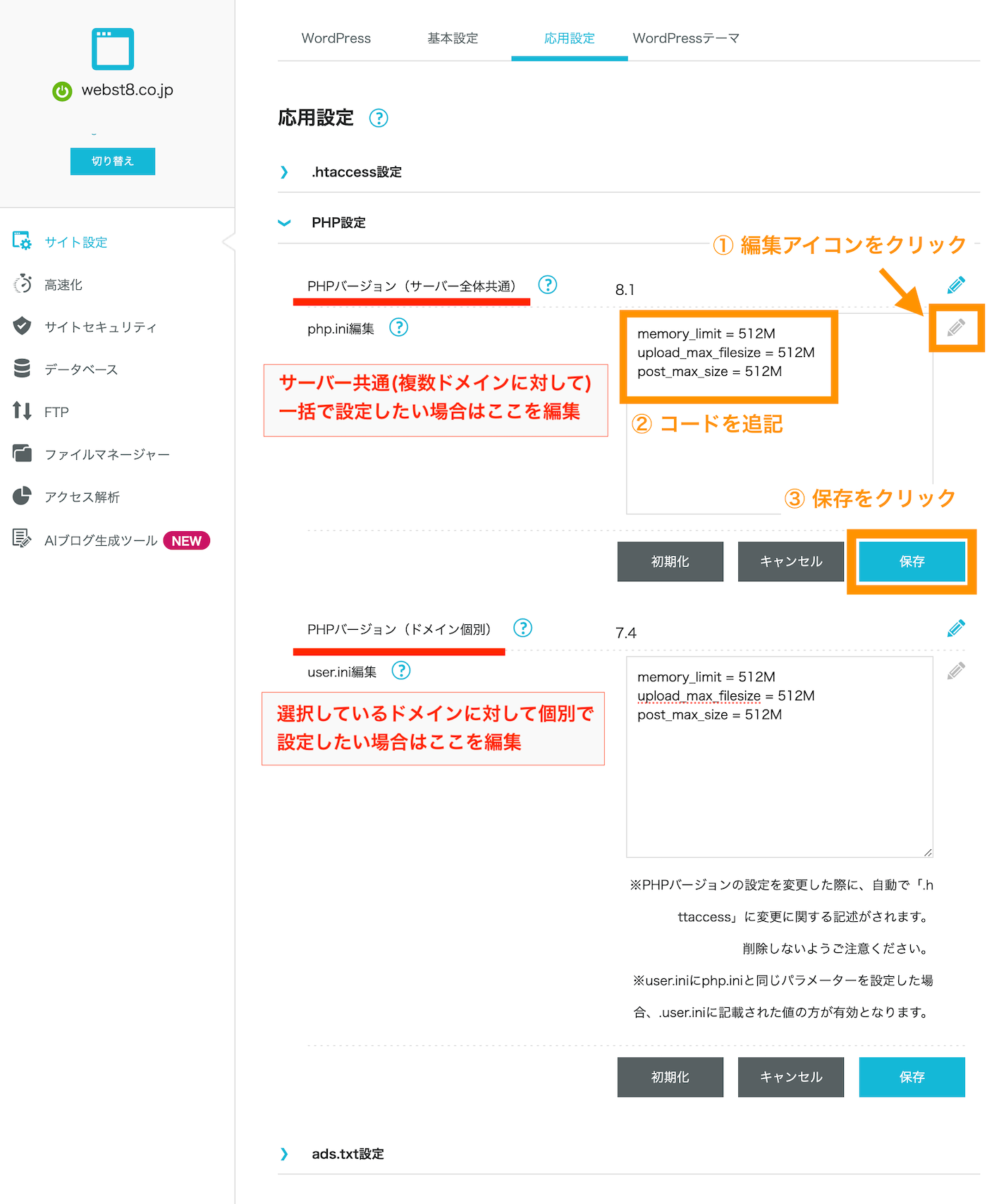Open 高速化 in the sidebar
This screenshot has height=1204, width=987.
pyautogui.click(x=63, y=284)
